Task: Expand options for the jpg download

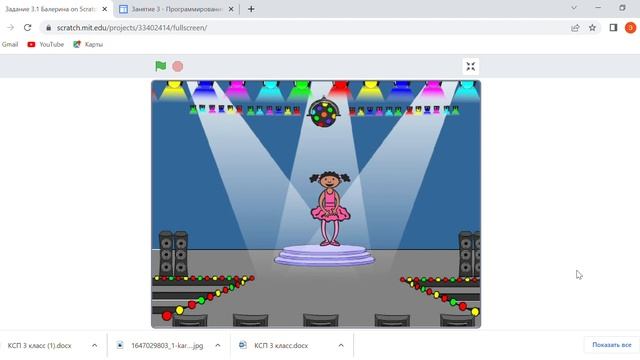Action: 218,346
